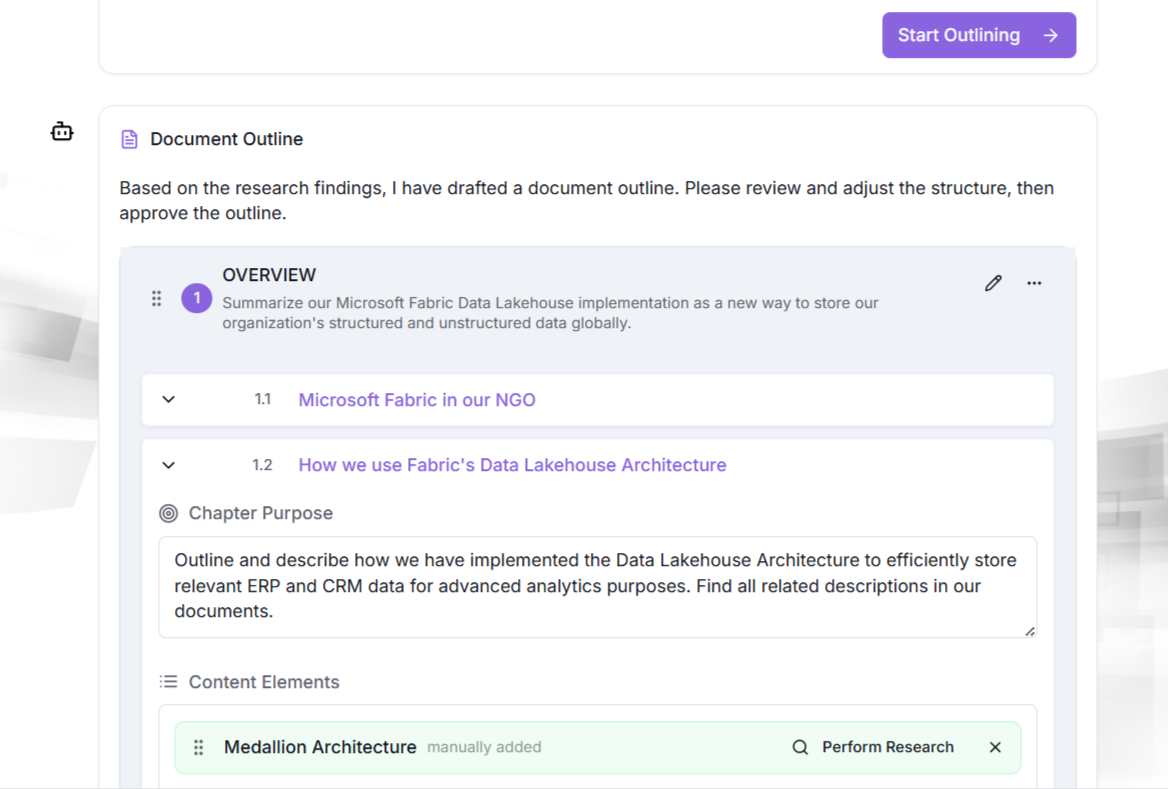The image size is (1168, 789).
Task: Open the Overview three-dot more options menu
Action: point(1034,283)
